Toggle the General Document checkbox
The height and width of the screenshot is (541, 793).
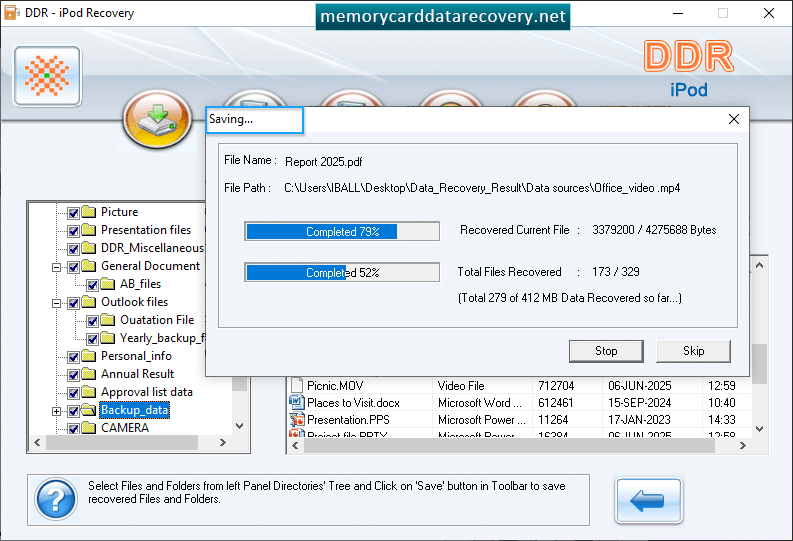tap(73, 267)
